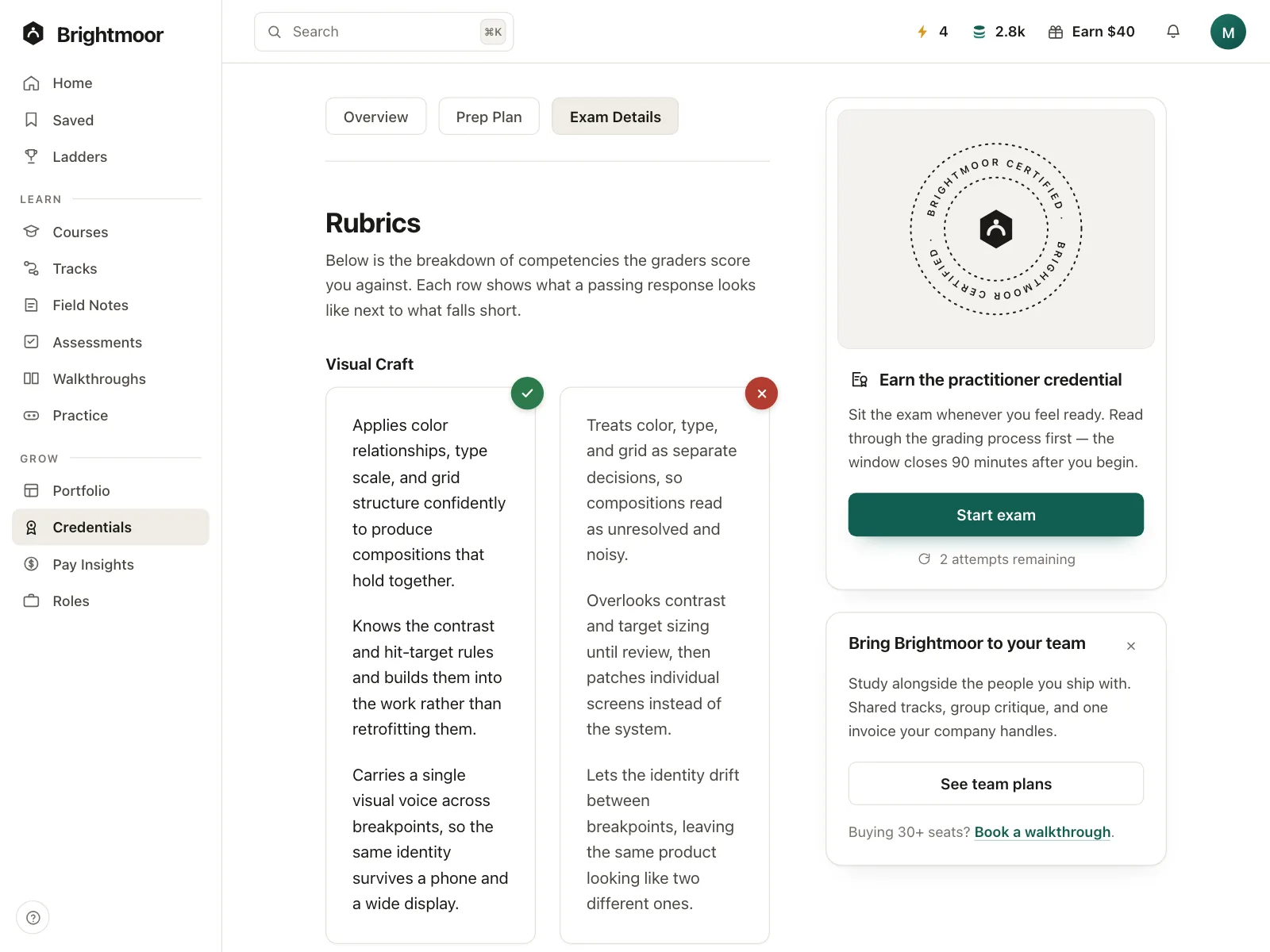1270x952 pixels.
Task: Go to Home in sidebar
Action: click(110, 83)
